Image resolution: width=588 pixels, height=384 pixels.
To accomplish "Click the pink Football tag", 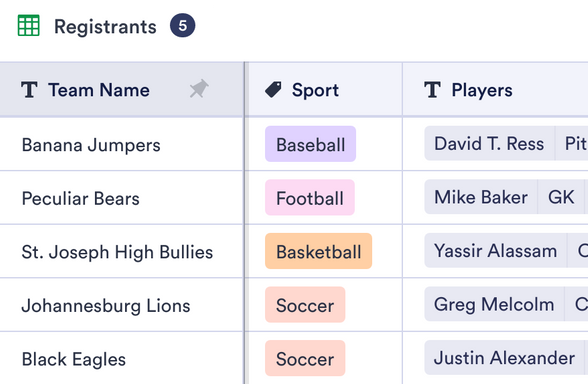I will (x=310, y=198).
